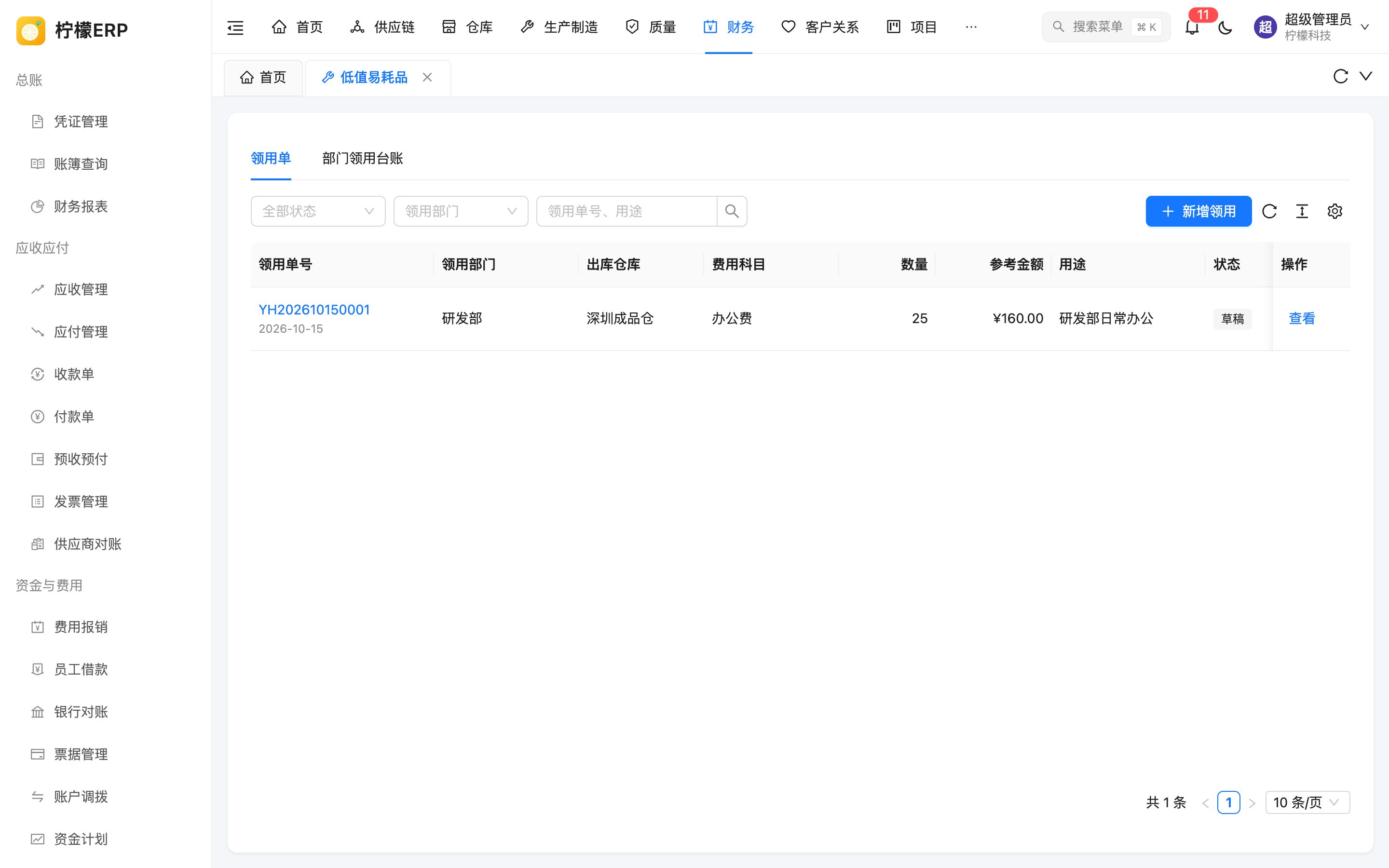Open requisition YH202610150001
This screenshot has height=868, width=1389.
click(x=314, y=310)
